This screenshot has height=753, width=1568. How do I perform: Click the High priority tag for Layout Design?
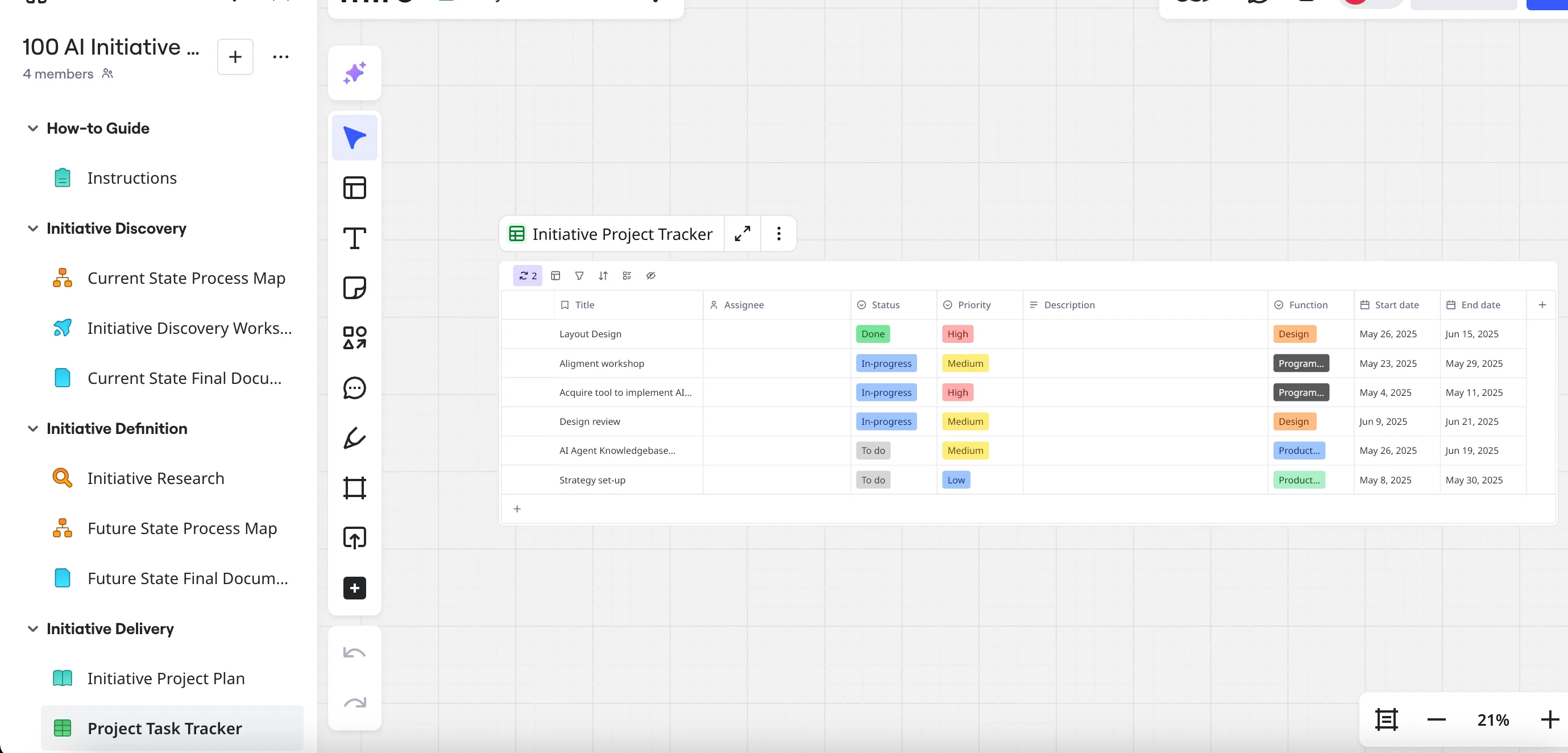pos(957,334)
